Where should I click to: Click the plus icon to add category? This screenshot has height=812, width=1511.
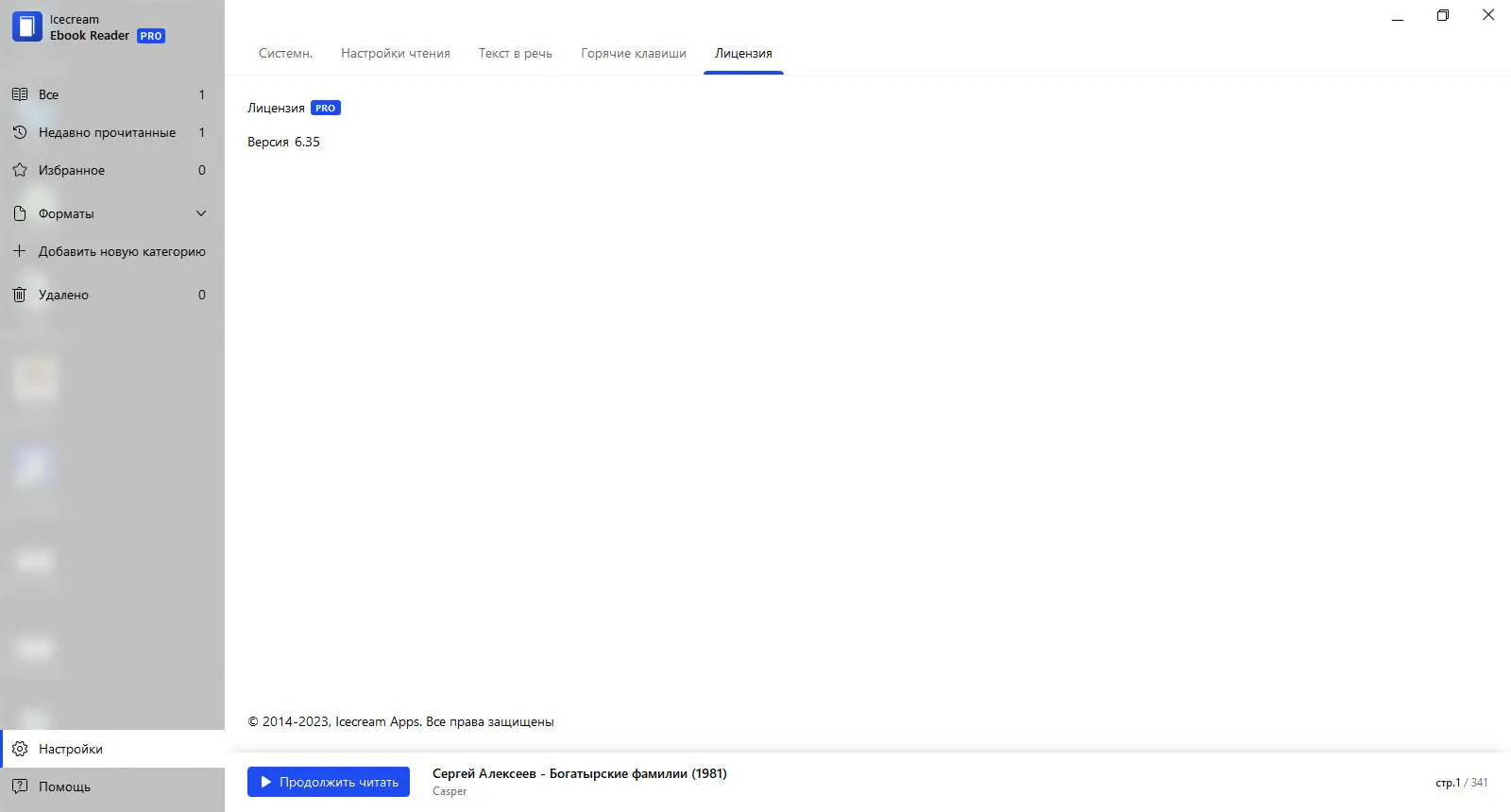(19, 251)
